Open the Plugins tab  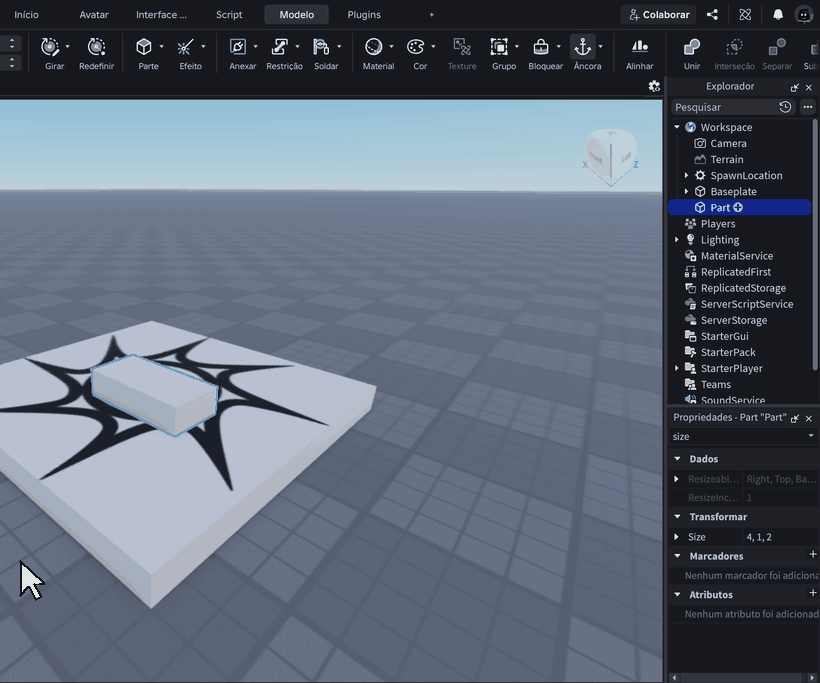(364, 15)
